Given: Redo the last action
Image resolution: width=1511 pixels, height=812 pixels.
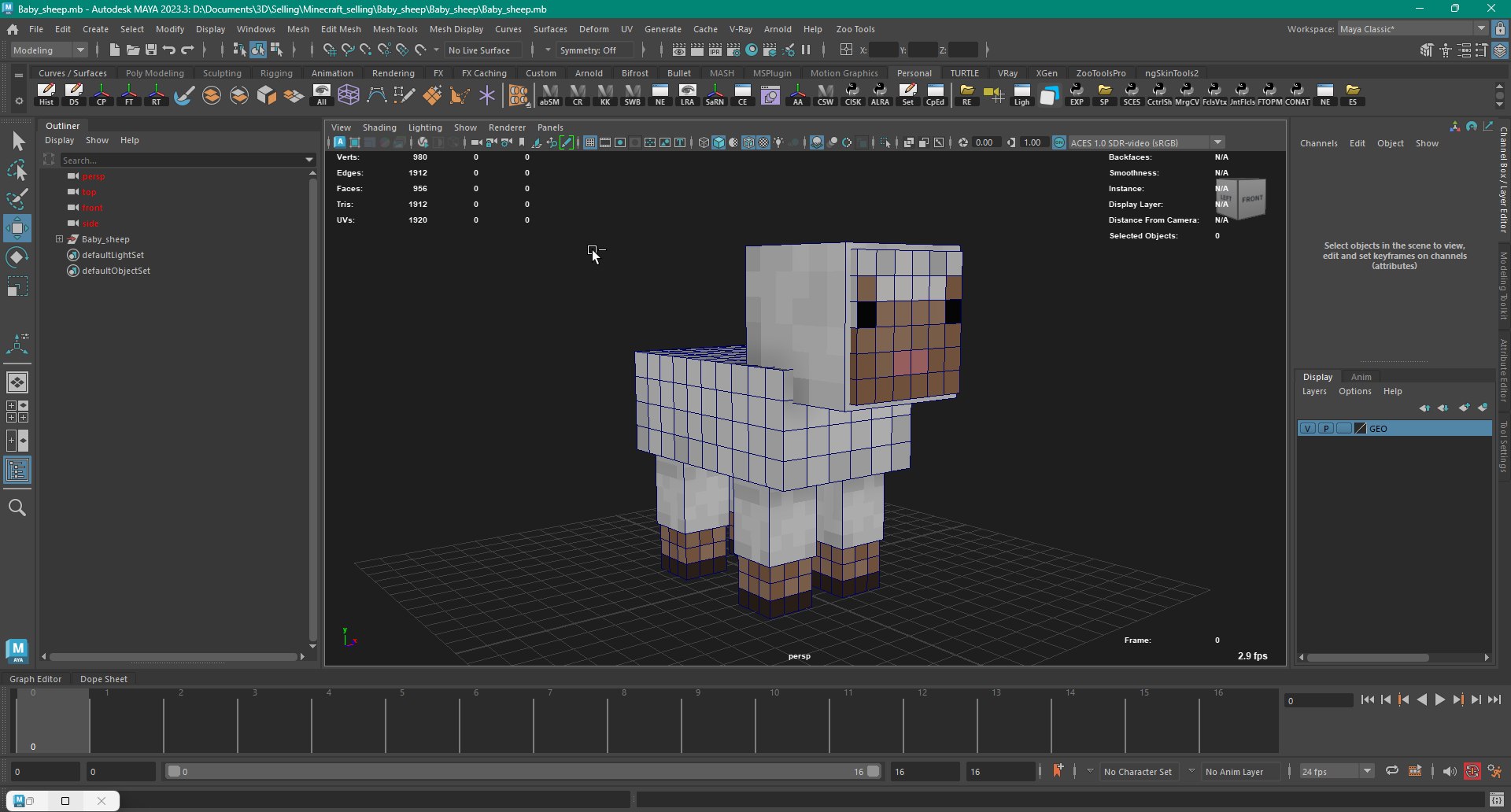Looking at the screenshot, I should coord(187,50).
